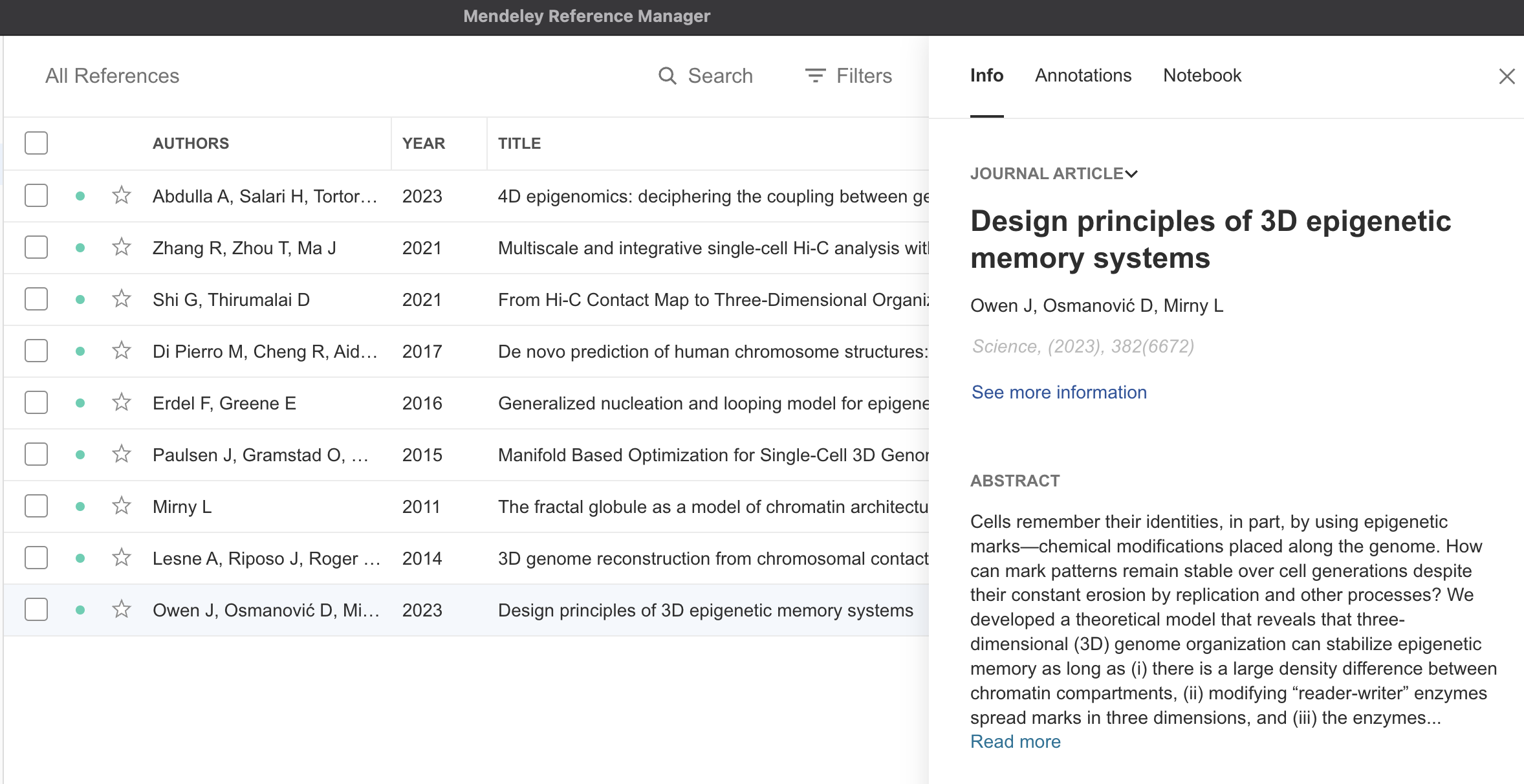Star the Abdulla A 2023 reference

coord(122,195)
